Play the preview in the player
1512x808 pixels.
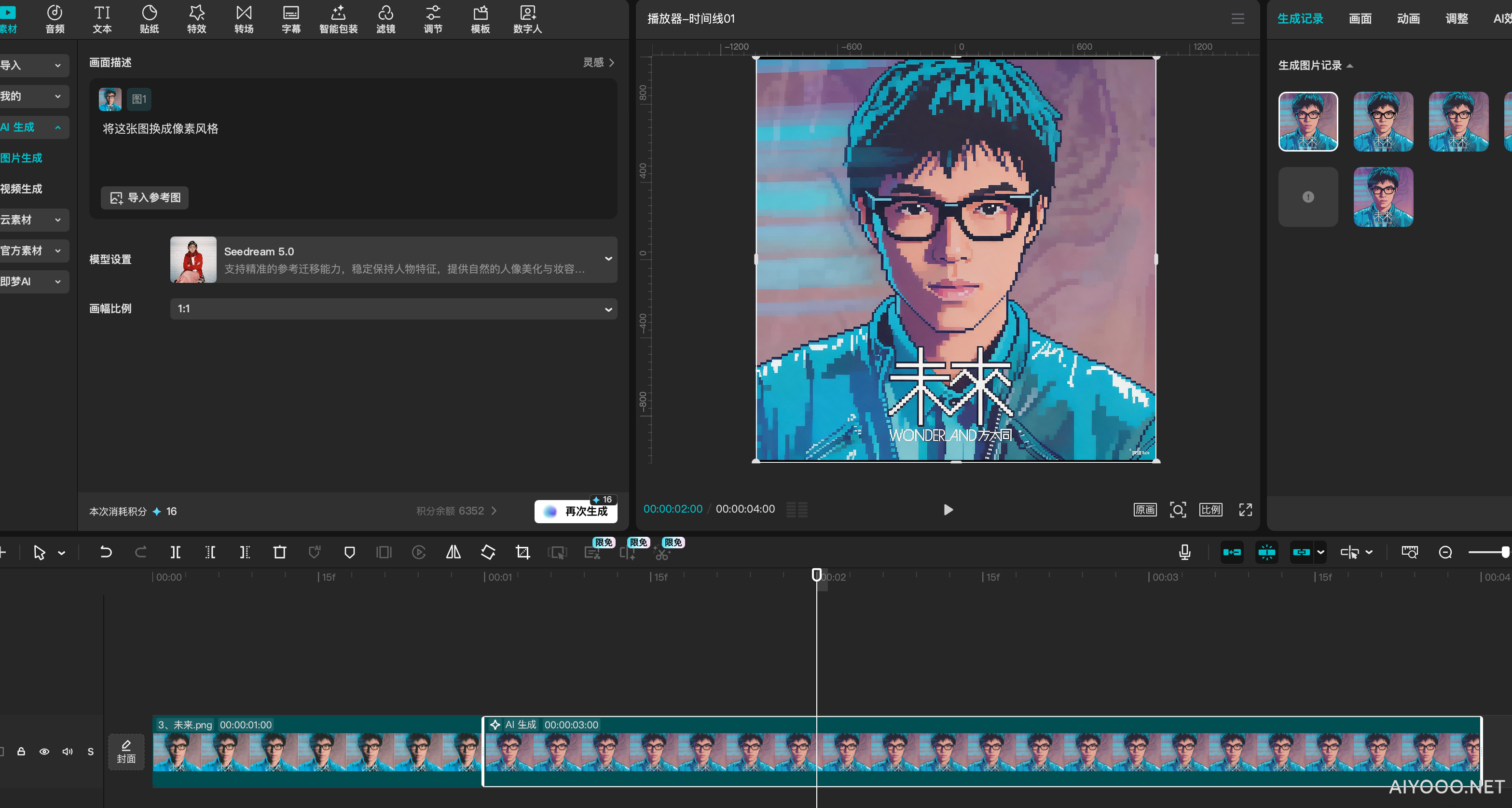tap(948, 510)
